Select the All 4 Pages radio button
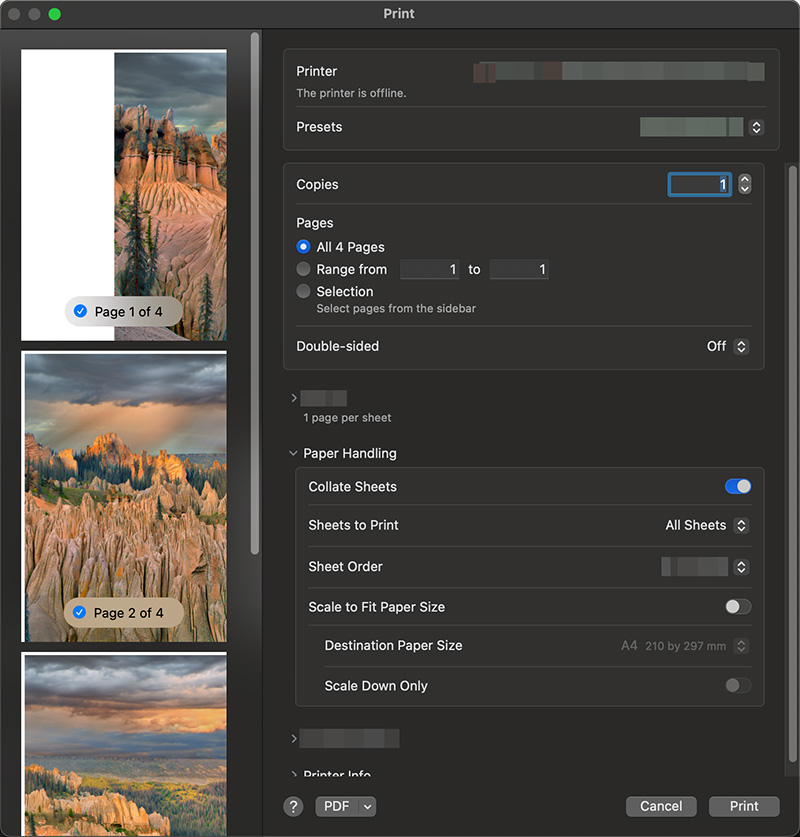The width and height of the screenshot is (800, 837). pyautogui.click(x=303, y=246)
